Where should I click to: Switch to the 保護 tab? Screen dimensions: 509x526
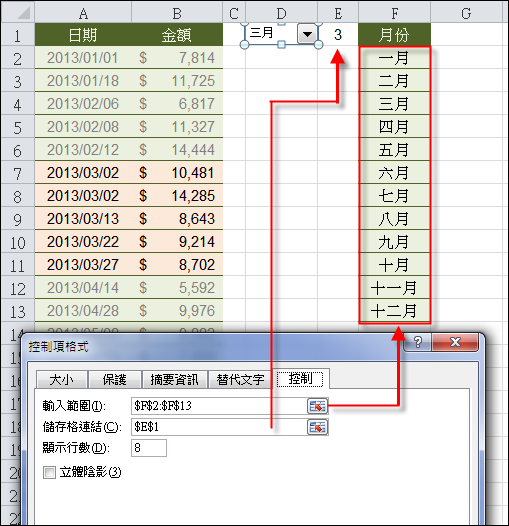pos(114,380)
